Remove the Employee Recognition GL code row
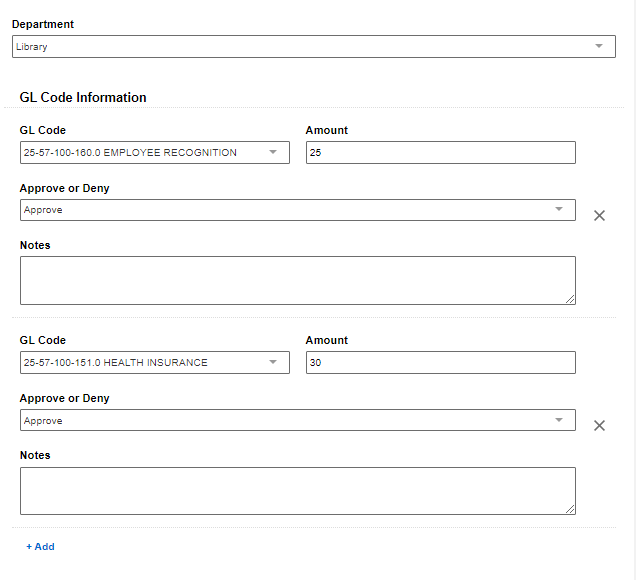636x580 pixels. (599, 215)
